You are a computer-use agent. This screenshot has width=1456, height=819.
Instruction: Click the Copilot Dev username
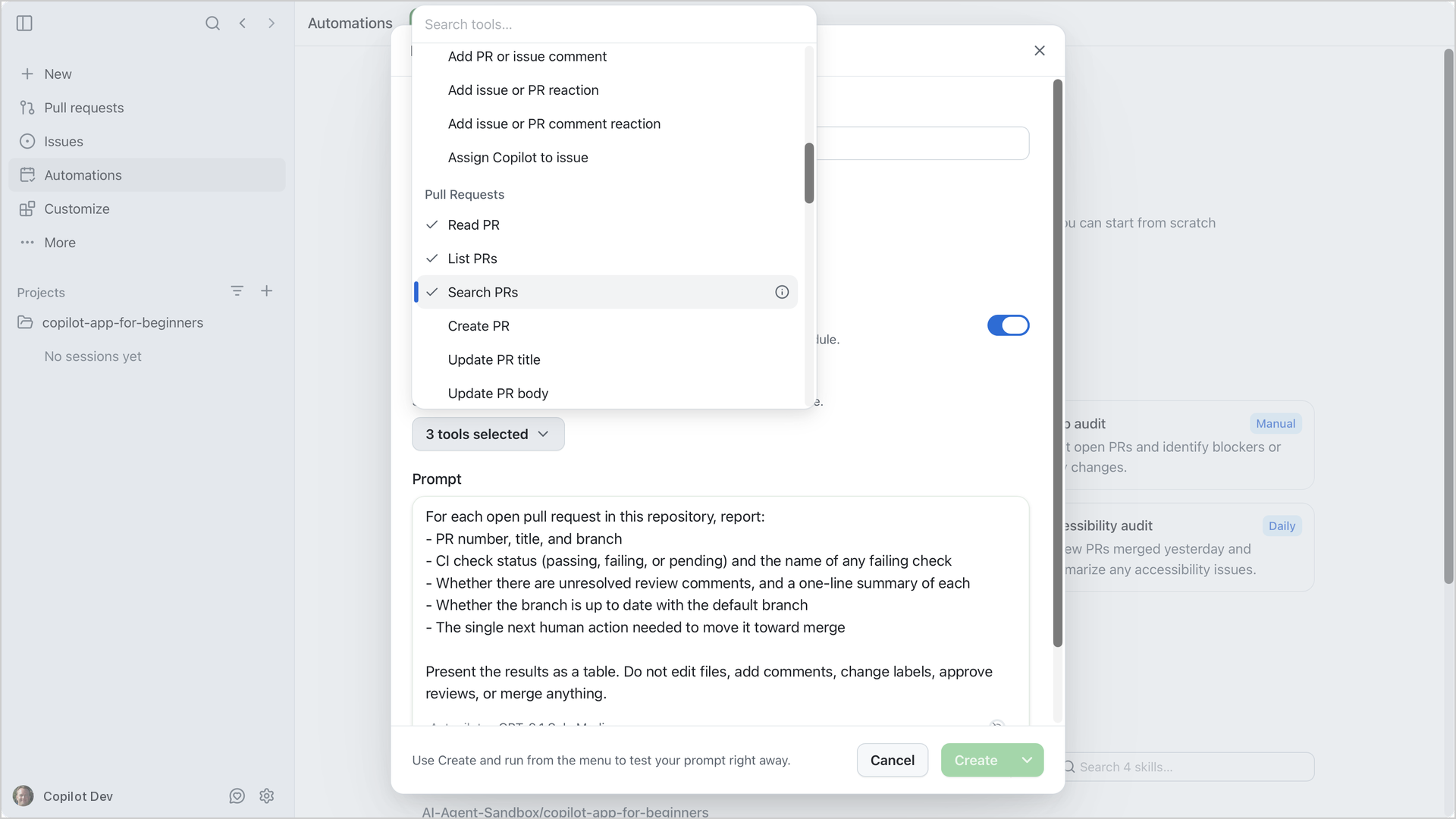point(78,796)
